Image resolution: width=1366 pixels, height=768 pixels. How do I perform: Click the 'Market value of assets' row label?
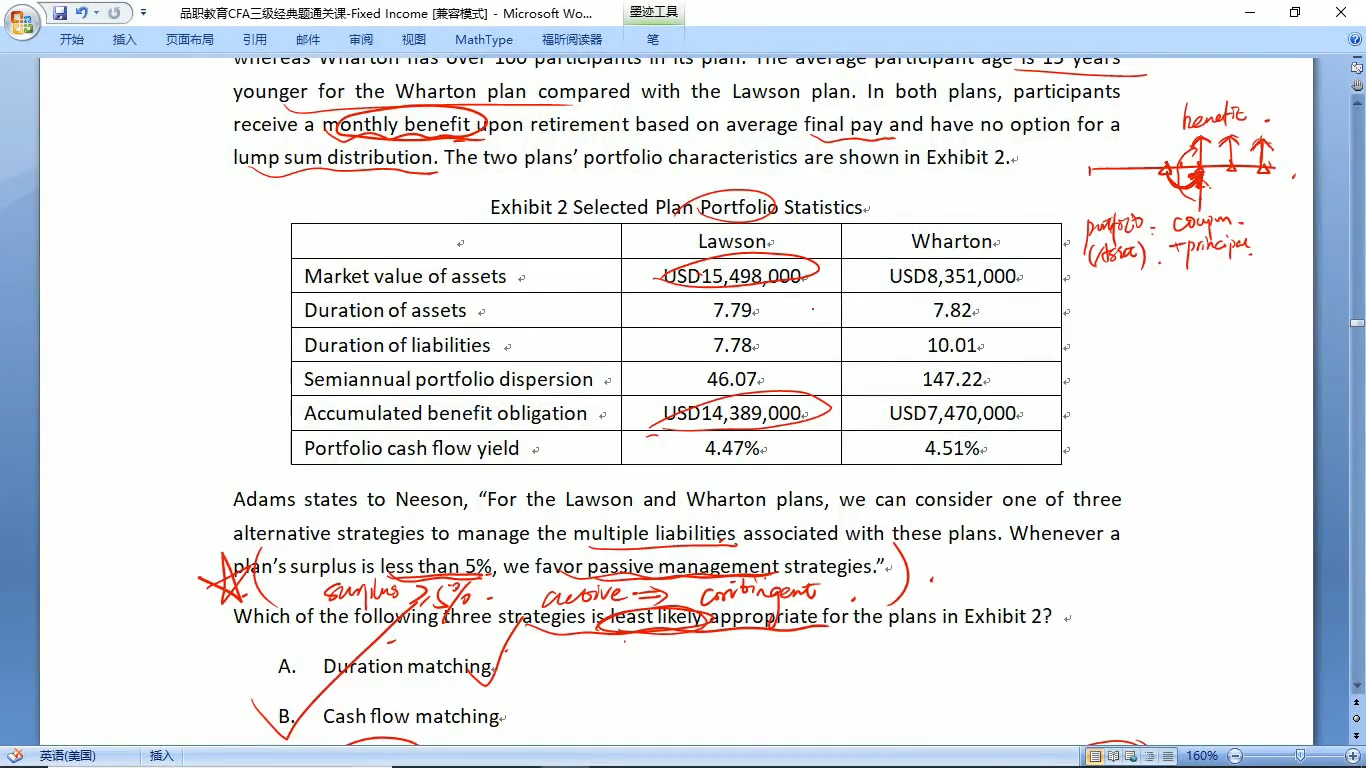pyautogui.click(x=405, y=277)
